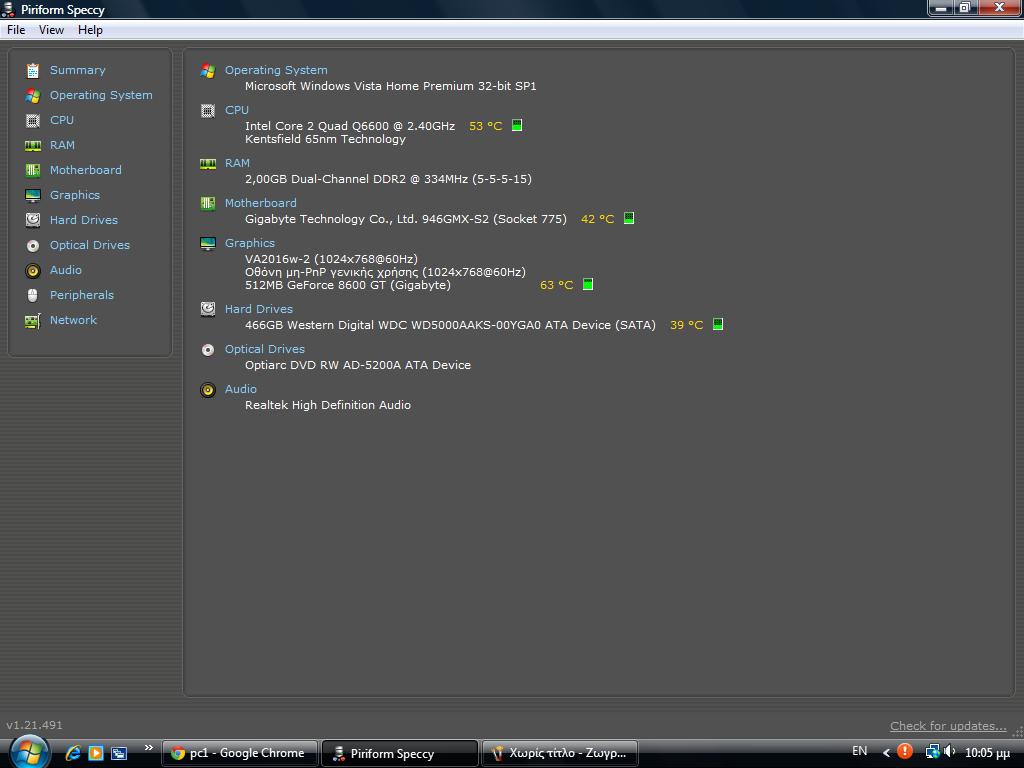1024x768 pixels.
Task: Click the memory icon beside RAM heading in main panel
Action: pyautogui.click(x=208, y=163)
